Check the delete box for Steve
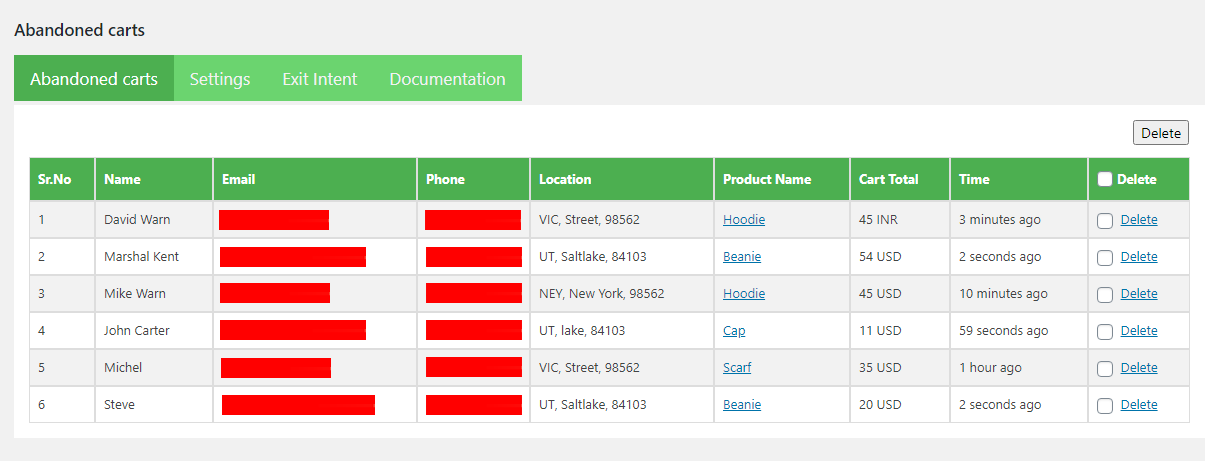 point(1105,405)
